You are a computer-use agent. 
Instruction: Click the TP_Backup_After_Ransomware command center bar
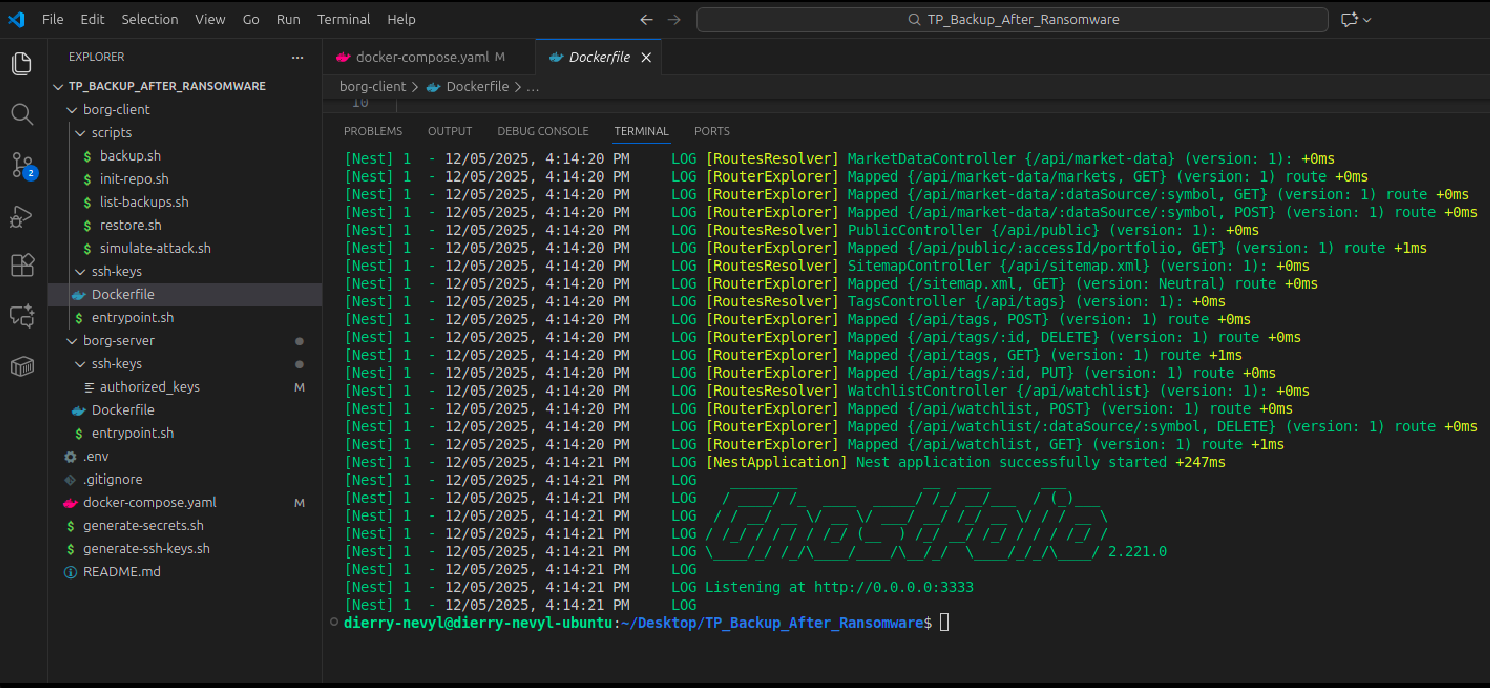(x=1012, y=19)
